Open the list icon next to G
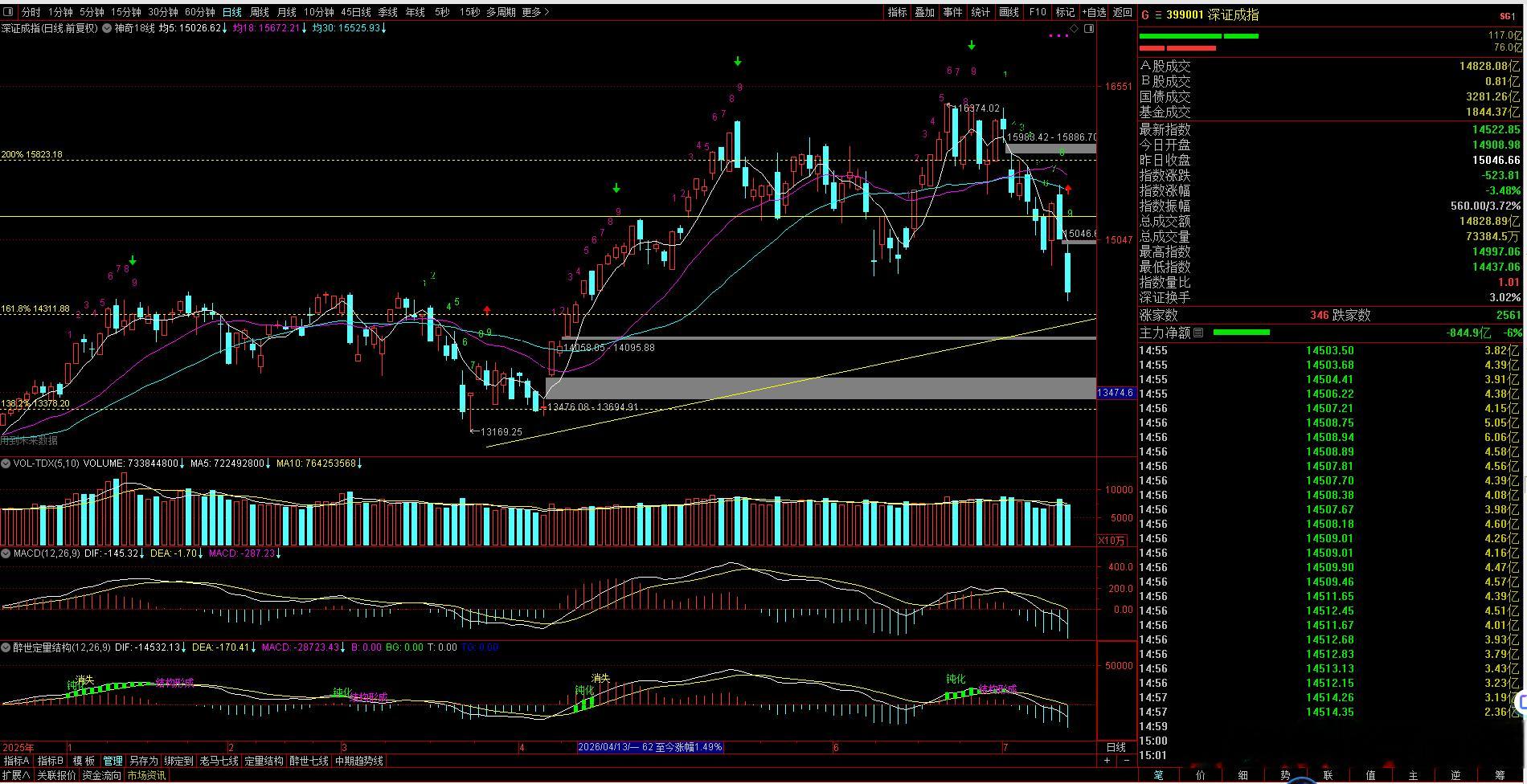Viewport: 1527px width, 784px height. coord(1157,15)
